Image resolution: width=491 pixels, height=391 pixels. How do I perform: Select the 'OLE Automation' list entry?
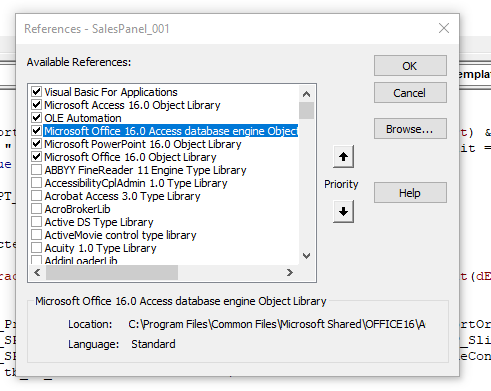tap(83, 118)
